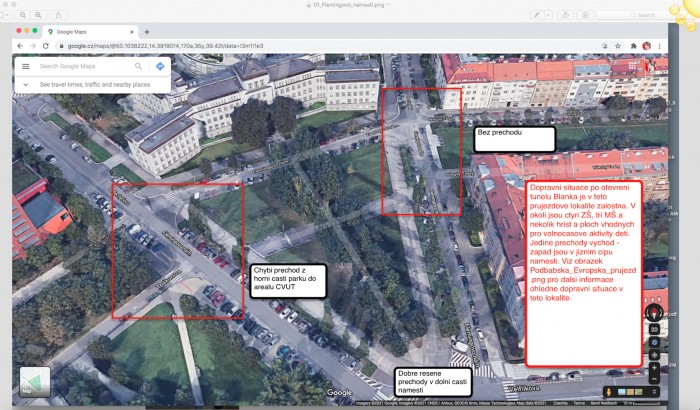Screen dimensions: 700x410
Task: Open the Chrome profile avatar
Action: 646,46
